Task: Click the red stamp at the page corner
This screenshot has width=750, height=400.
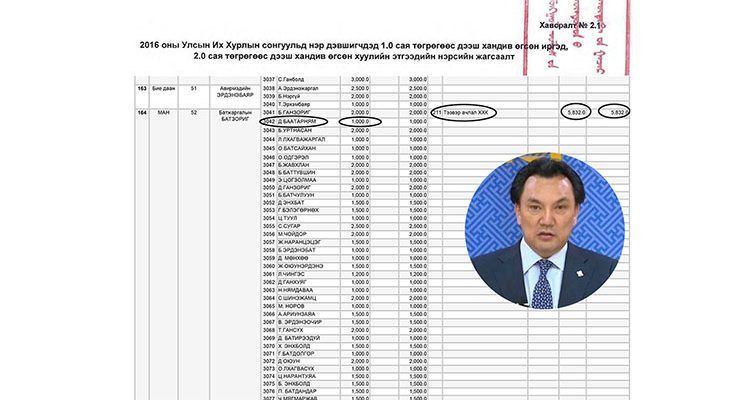Action: pyautogui.click(x=577, y=37)
